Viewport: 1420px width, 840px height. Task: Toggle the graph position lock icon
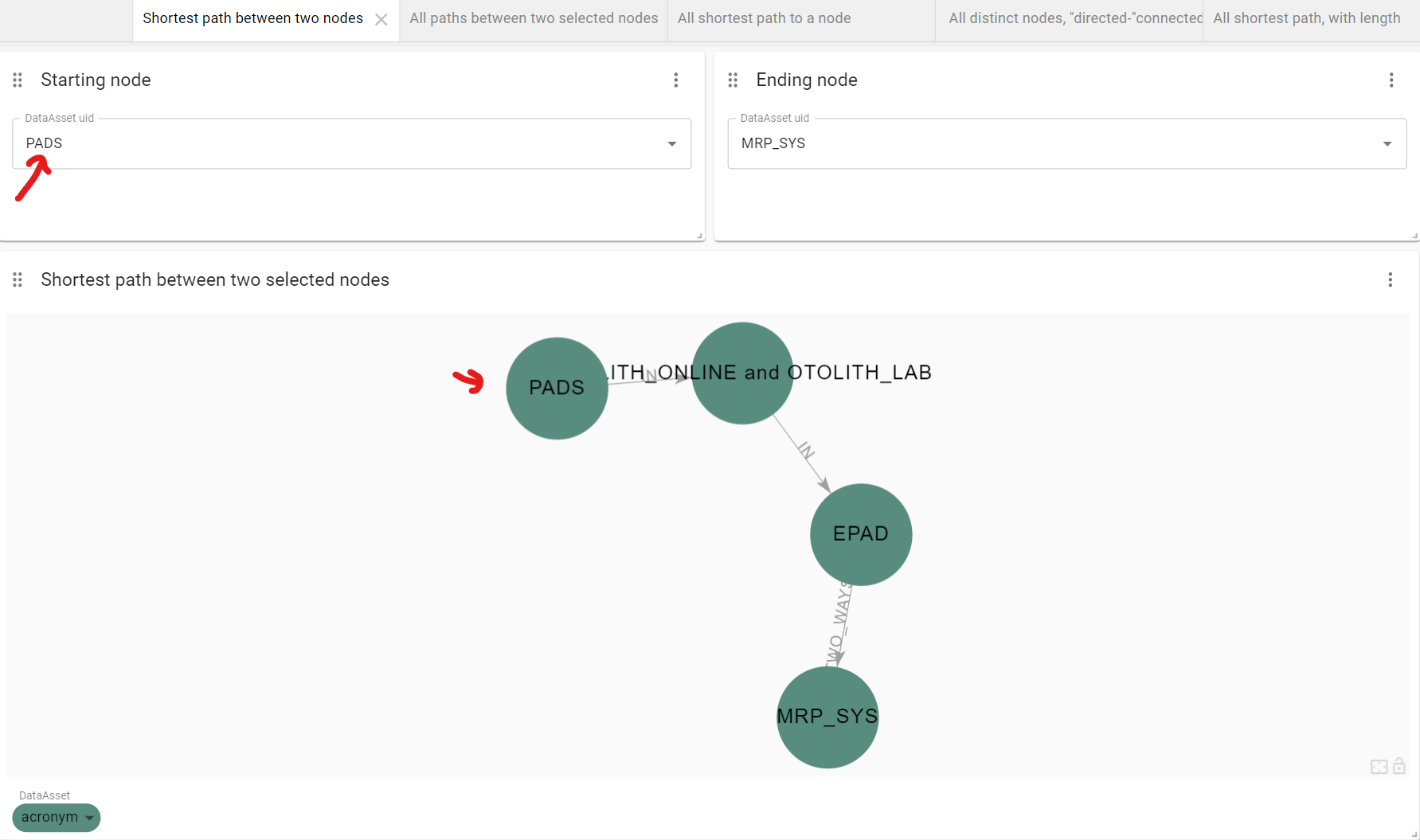pyautogui.click(x=1399, y=767)
